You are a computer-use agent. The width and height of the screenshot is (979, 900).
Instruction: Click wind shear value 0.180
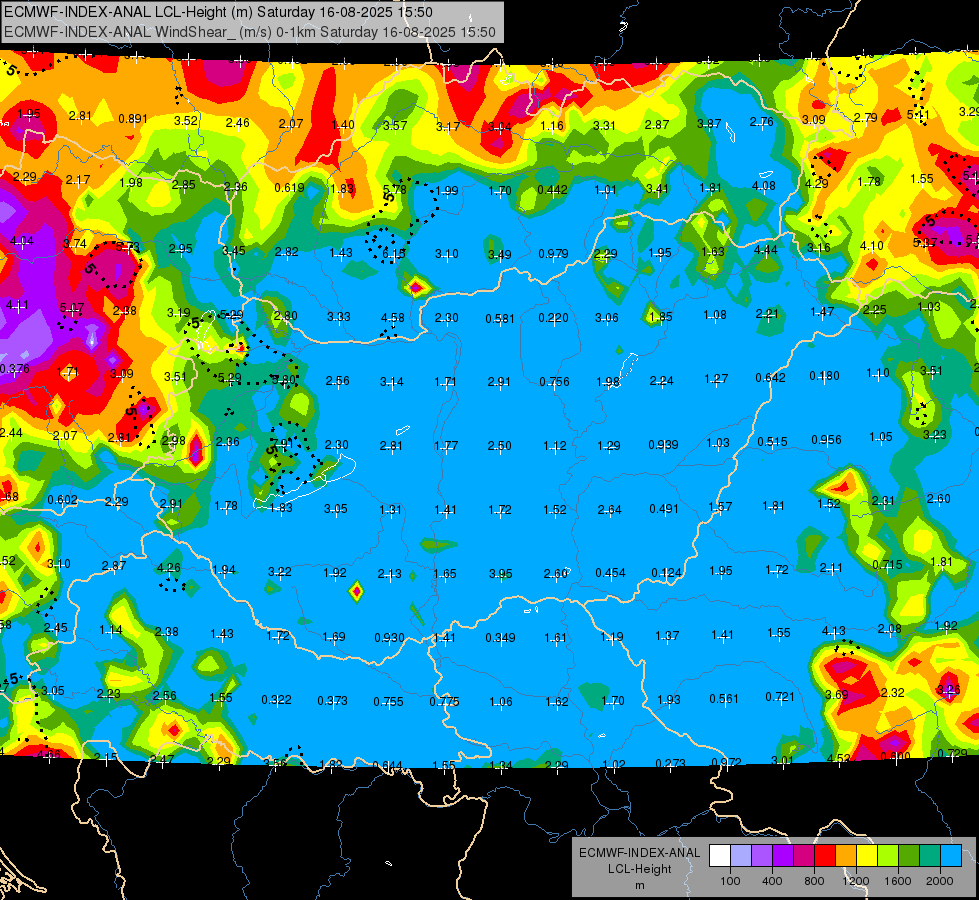pos(824,376)
